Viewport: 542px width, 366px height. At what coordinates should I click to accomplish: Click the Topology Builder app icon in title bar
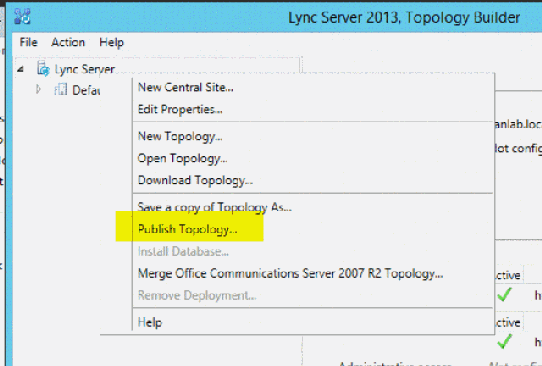(x=22, y=16)
